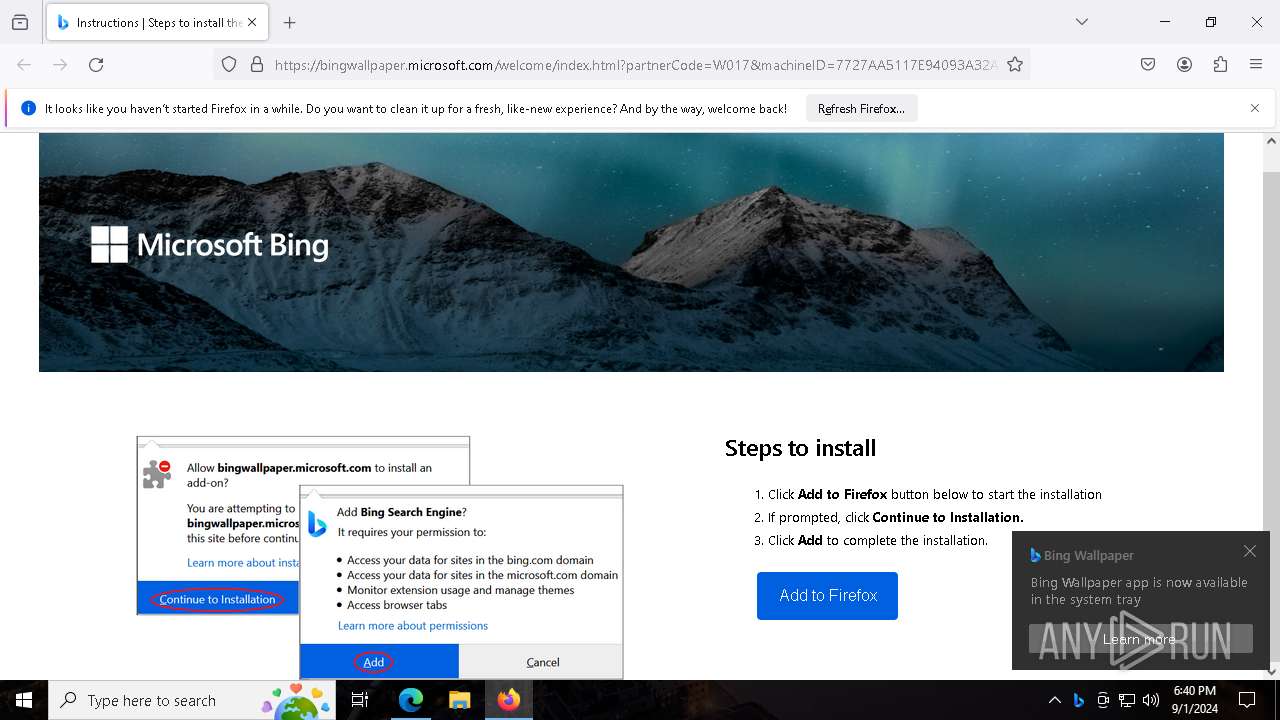Open Task View on the taskbar
Screen dimensions: 1280x720
pyautogui.click(x=360, y=700)
